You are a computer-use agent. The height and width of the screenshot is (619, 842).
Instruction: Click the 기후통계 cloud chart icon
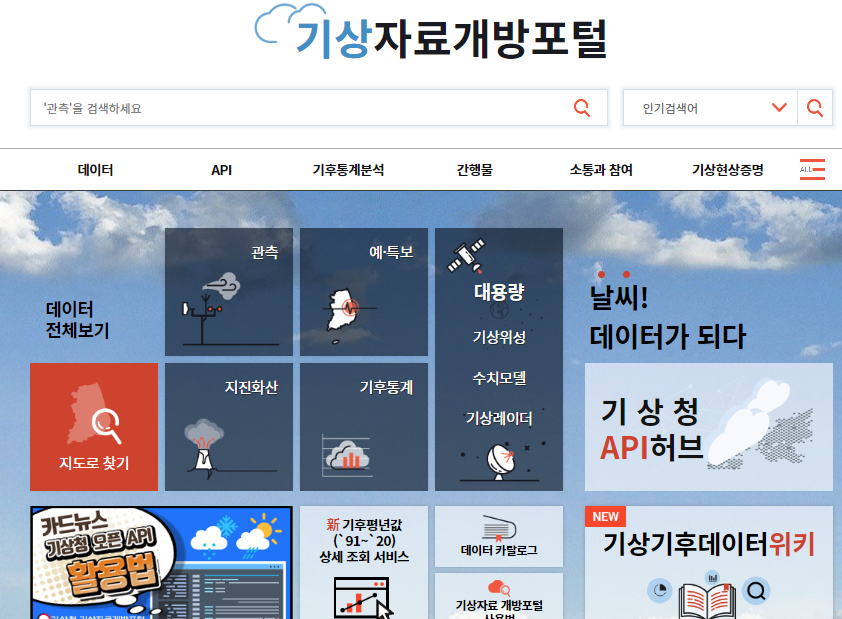[346, 456]
